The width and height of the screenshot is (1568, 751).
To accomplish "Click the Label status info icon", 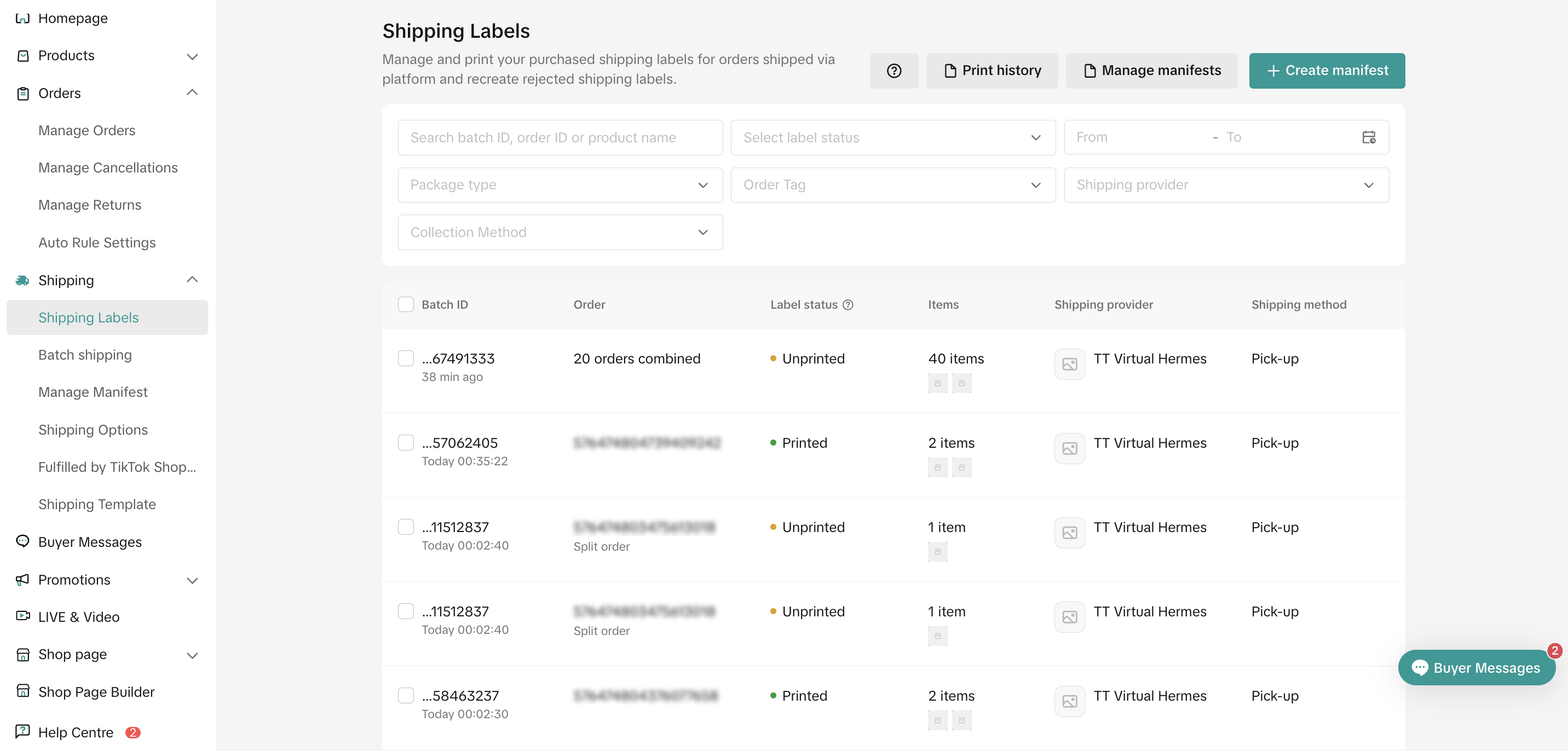I will point(848,304).
